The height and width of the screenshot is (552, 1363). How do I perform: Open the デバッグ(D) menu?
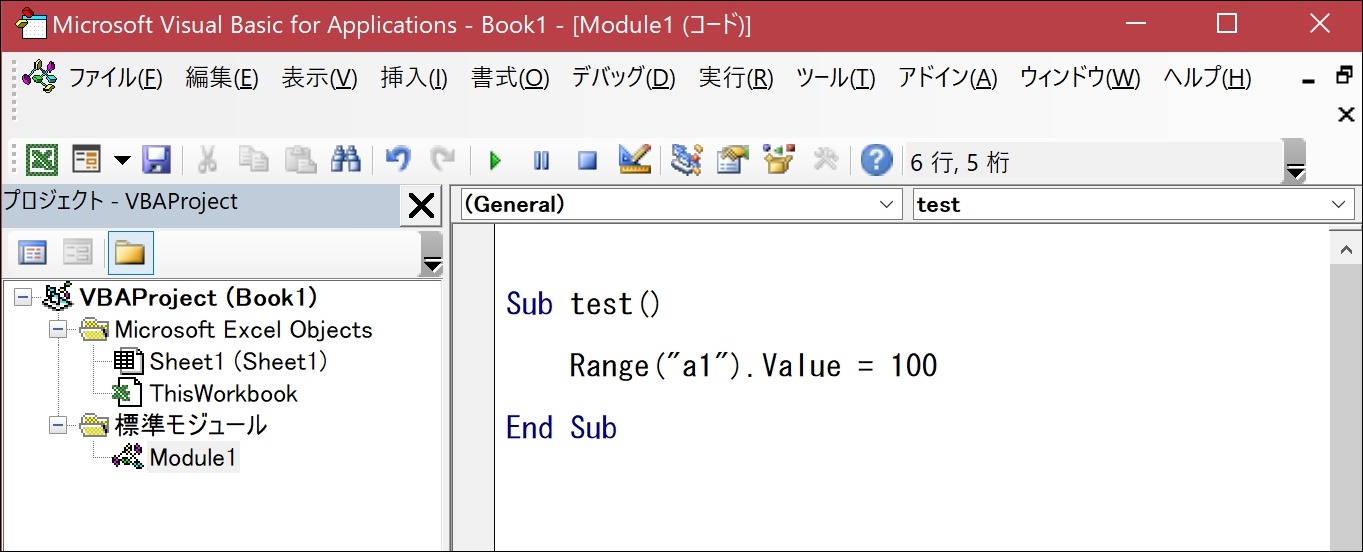click(x=623, y=79)
